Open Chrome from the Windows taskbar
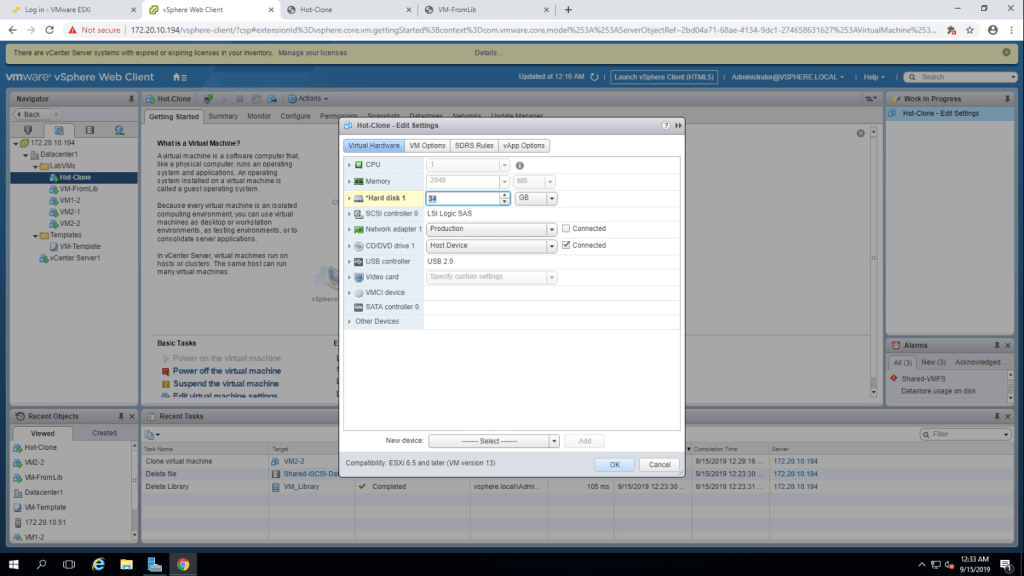 pos(183,564)
